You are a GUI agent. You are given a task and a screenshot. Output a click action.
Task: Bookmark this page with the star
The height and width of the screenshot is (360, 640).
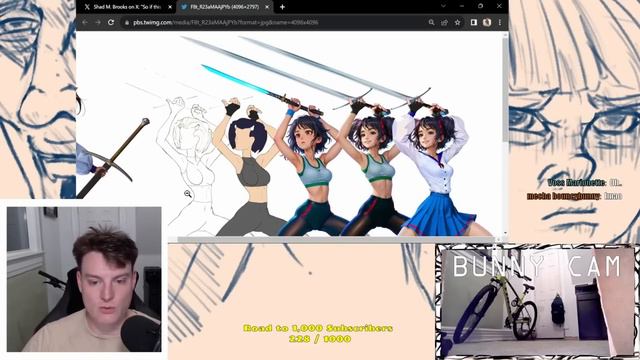point(458,22)
